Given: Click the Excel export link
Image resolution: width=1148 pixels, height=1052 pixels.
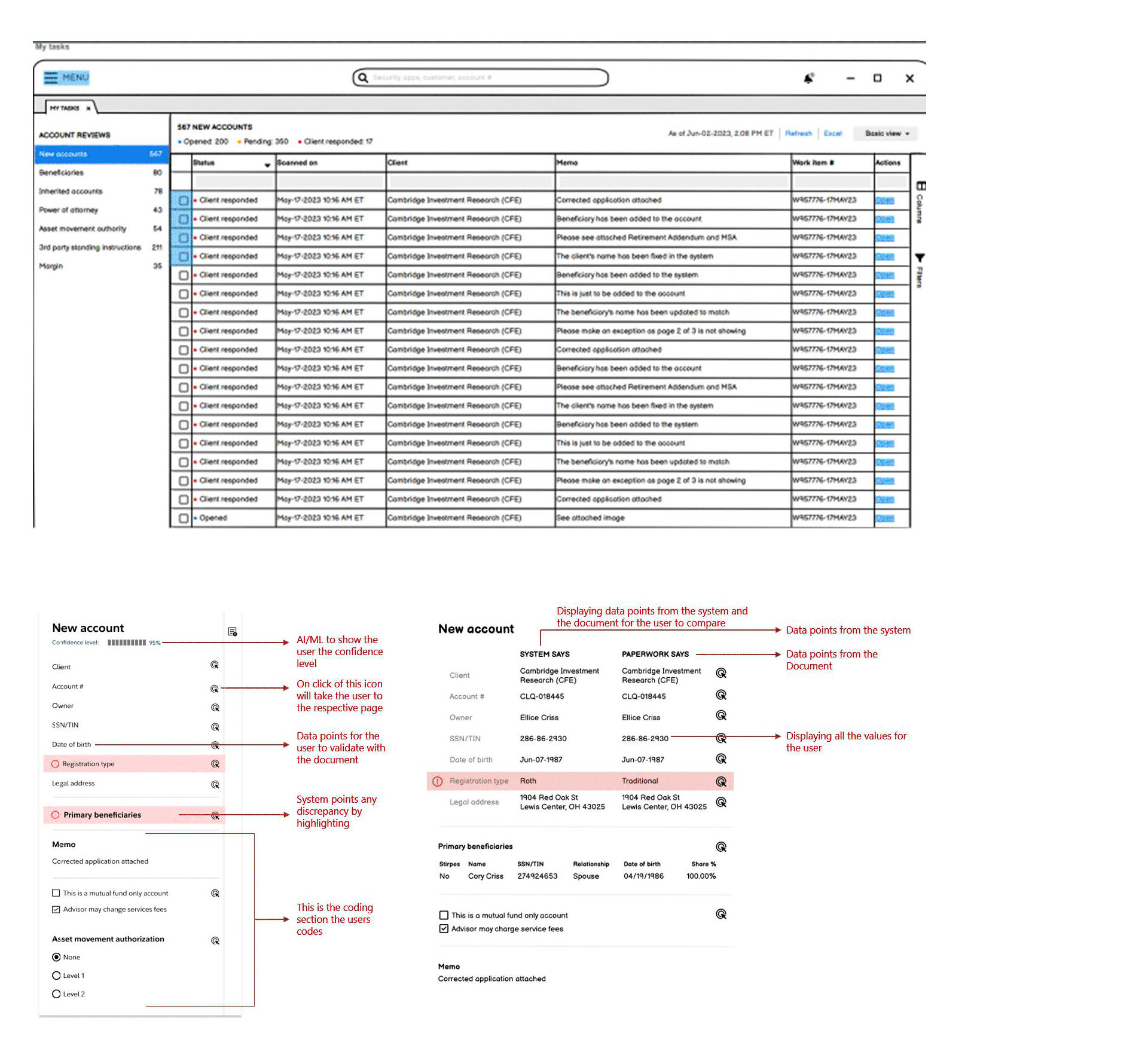Looking at the screenshot, I should pos(832,133).
